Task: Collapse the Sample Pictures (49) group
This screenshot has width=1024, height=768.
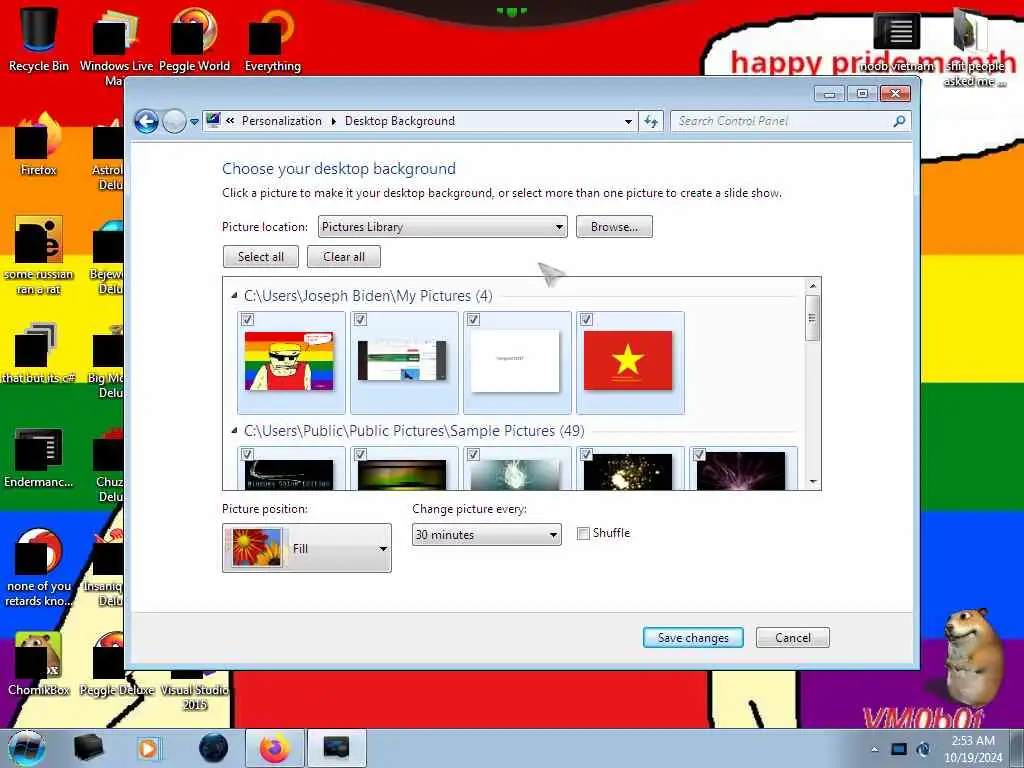Action: 234,431
